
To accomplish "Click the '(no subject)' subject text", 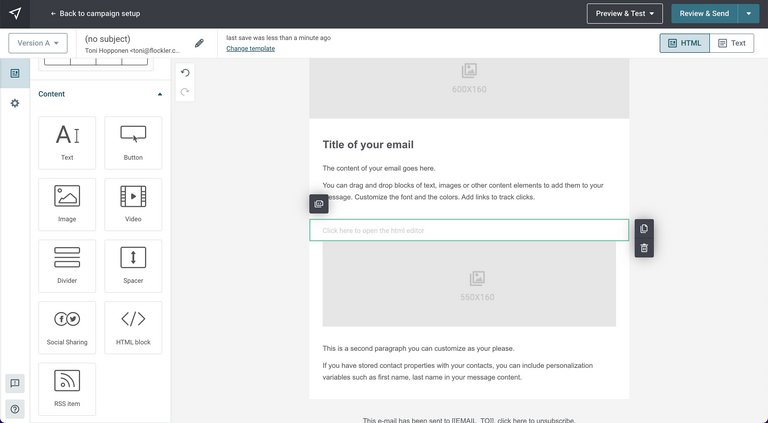I will point(107,39).
